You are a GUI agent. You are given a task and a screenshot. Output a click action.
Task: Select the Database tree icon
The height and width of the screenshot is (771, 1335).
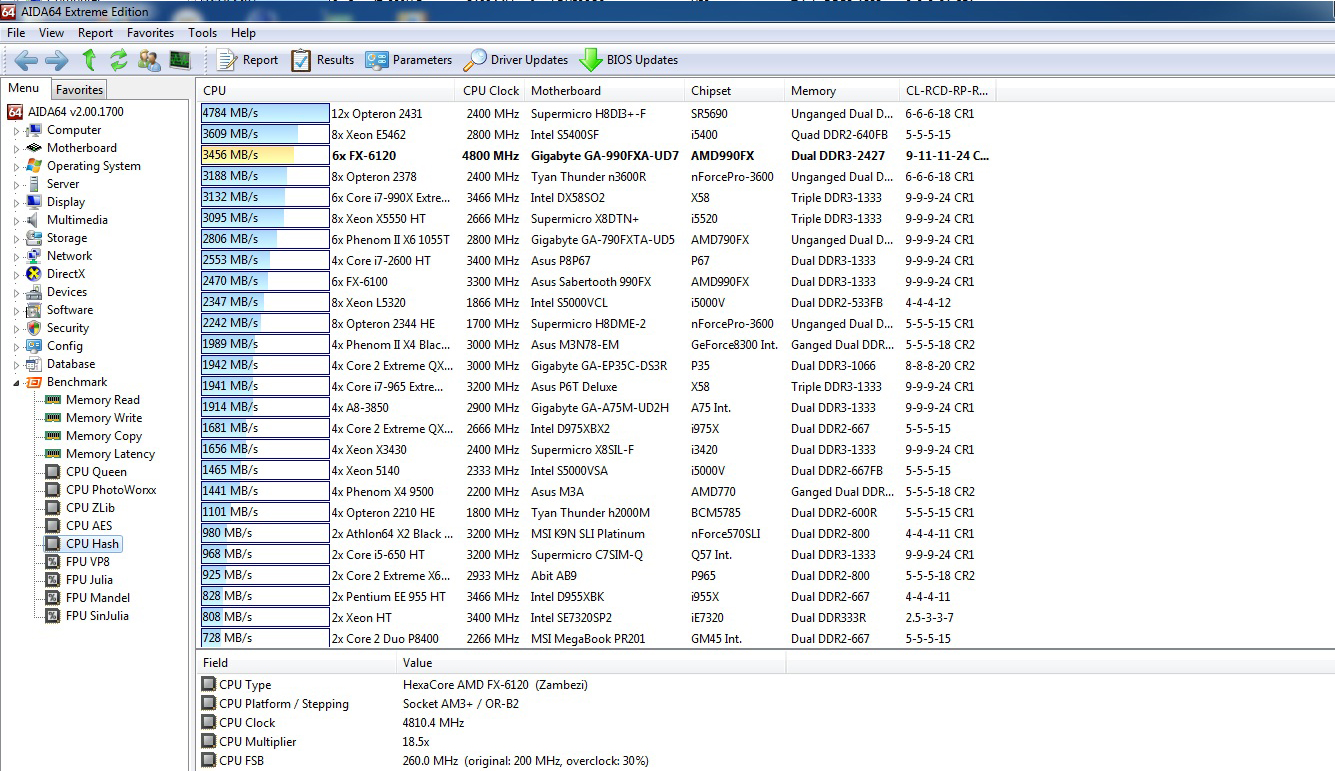(x=34, y=364)
